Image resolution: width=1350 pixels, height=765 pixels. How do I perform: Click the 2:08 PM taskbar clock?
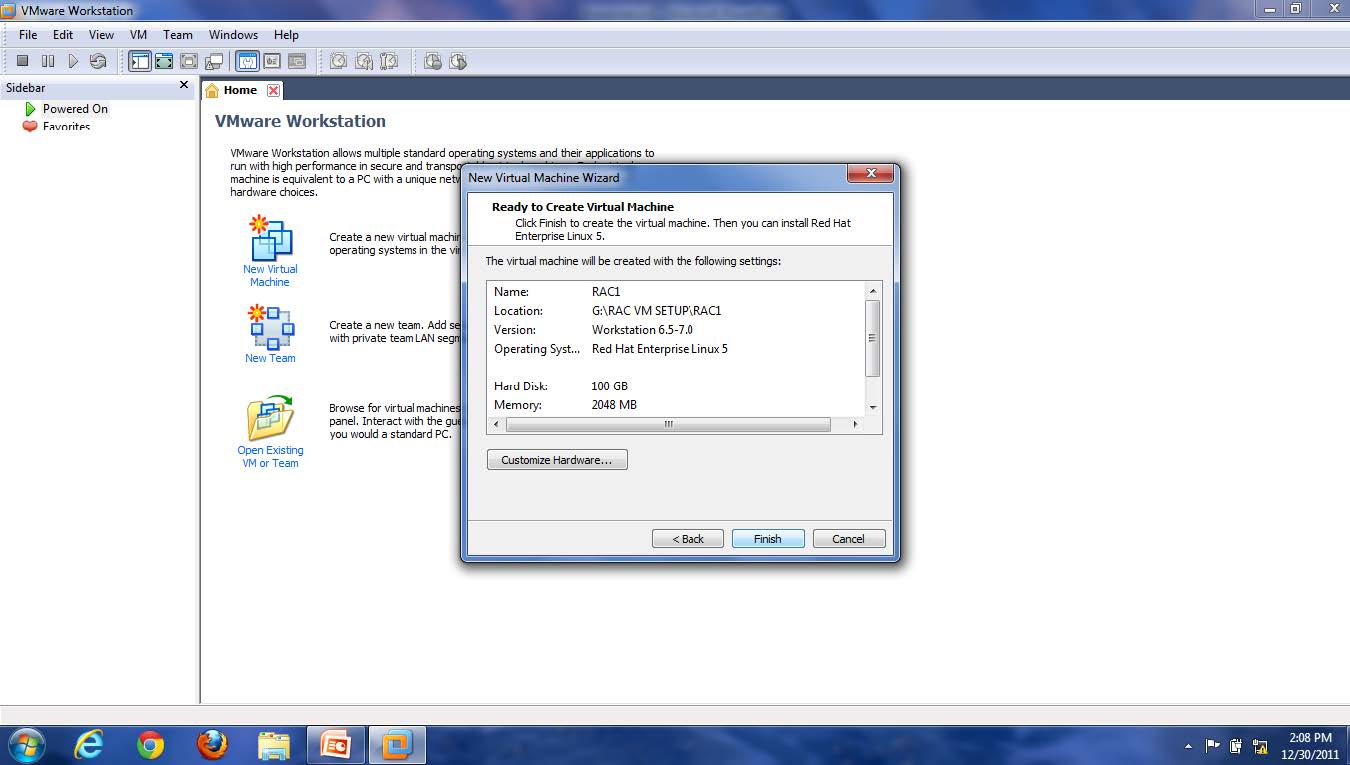click(1310, 745)
